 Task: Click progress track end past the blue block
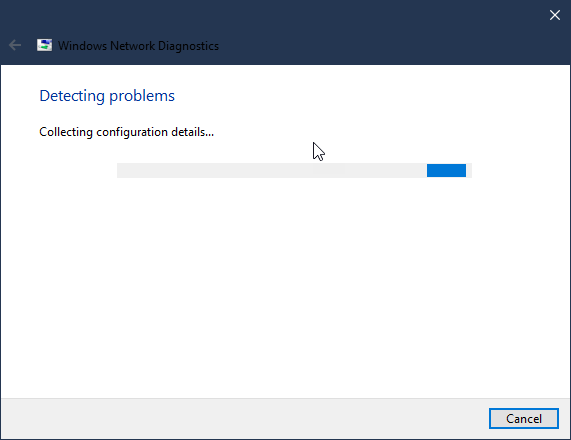(469, 170)
